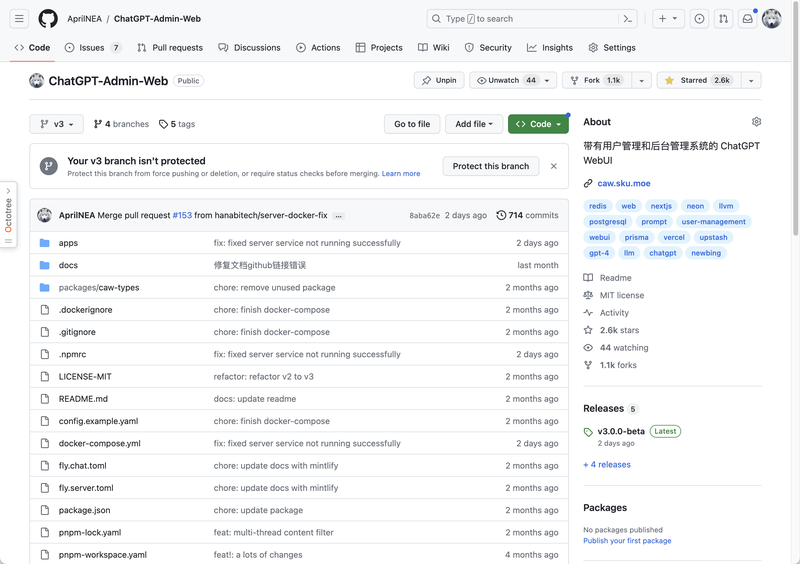Click Go to file button
Viewport: 800px width, 564px height.
click(412, 124)
